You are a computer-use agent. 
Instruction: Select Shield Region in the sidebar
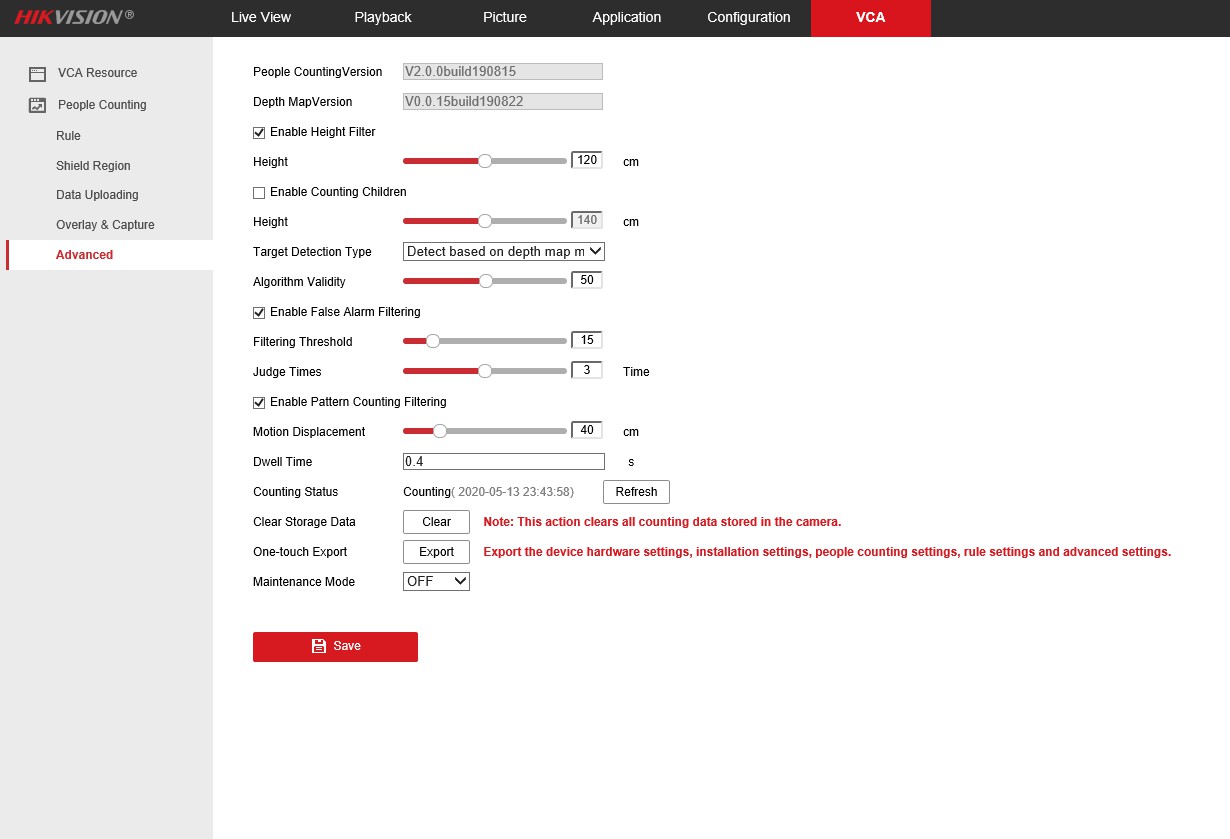click(x=93, y=166)
